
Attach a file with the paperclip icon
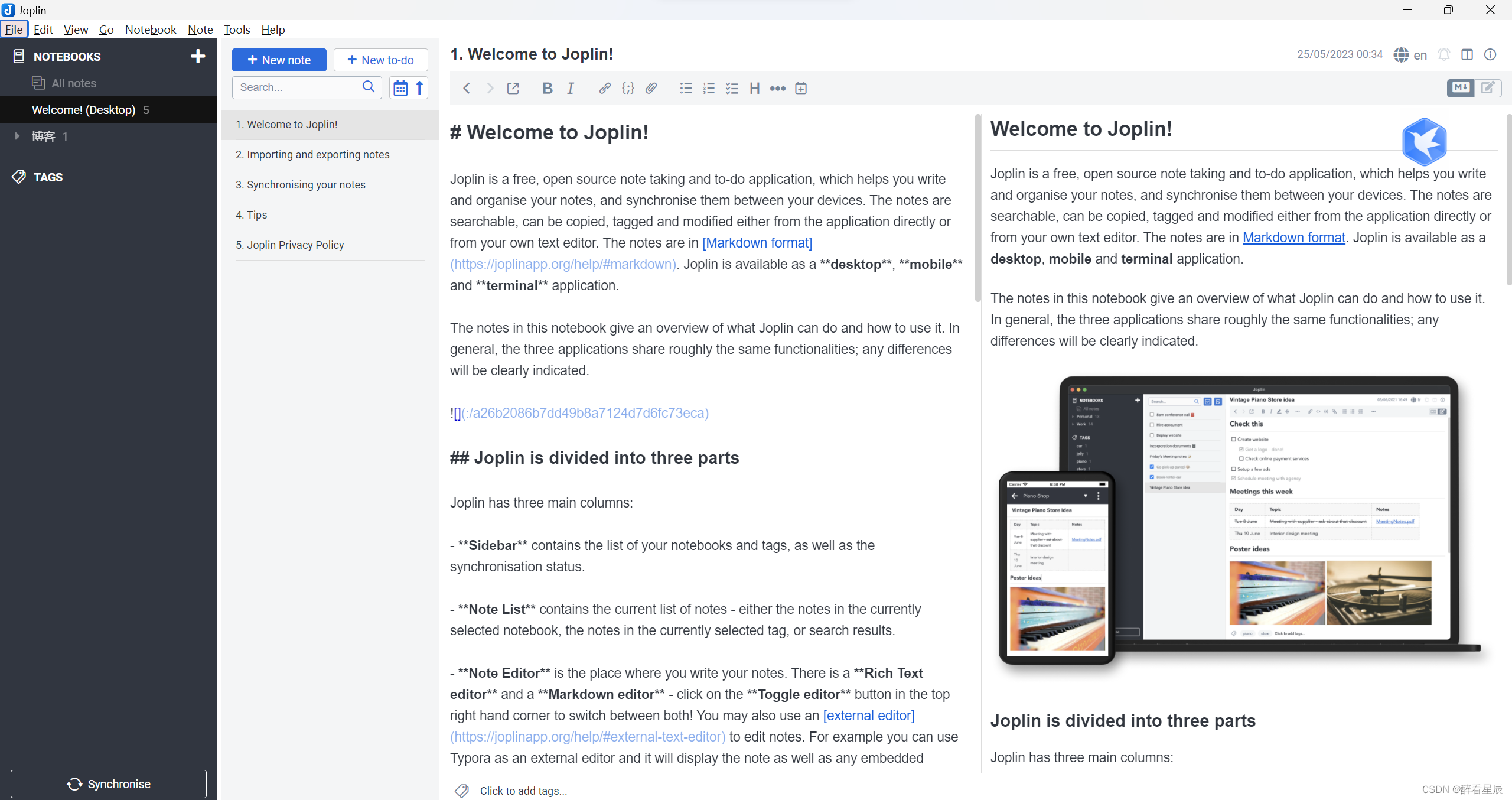tap(651, 89)
